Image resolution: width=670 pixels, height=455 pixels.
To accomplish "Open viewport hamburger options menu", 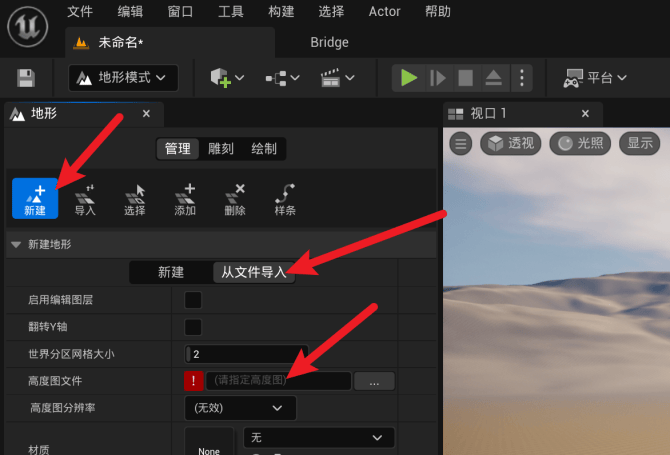I will tap(461, 144).
